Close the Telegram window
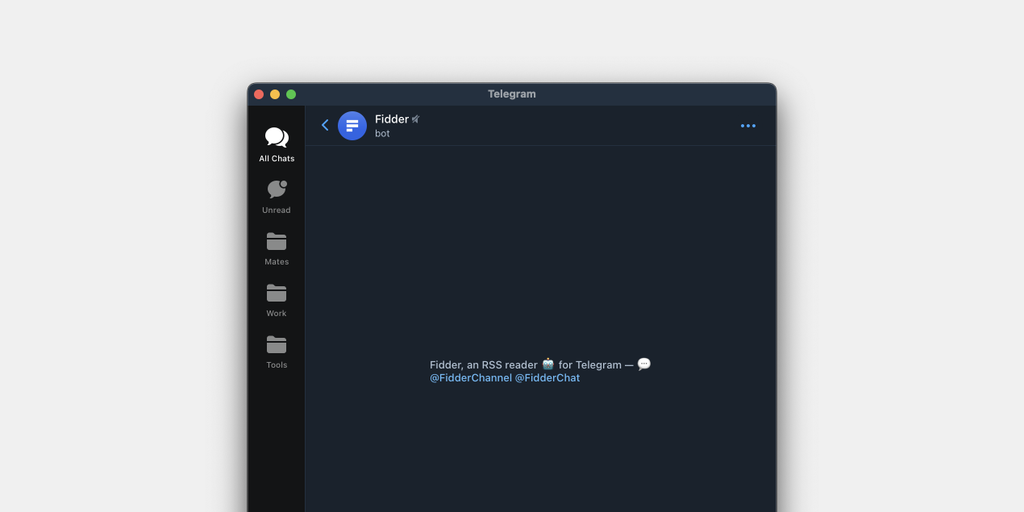 [x=259, y=94]
